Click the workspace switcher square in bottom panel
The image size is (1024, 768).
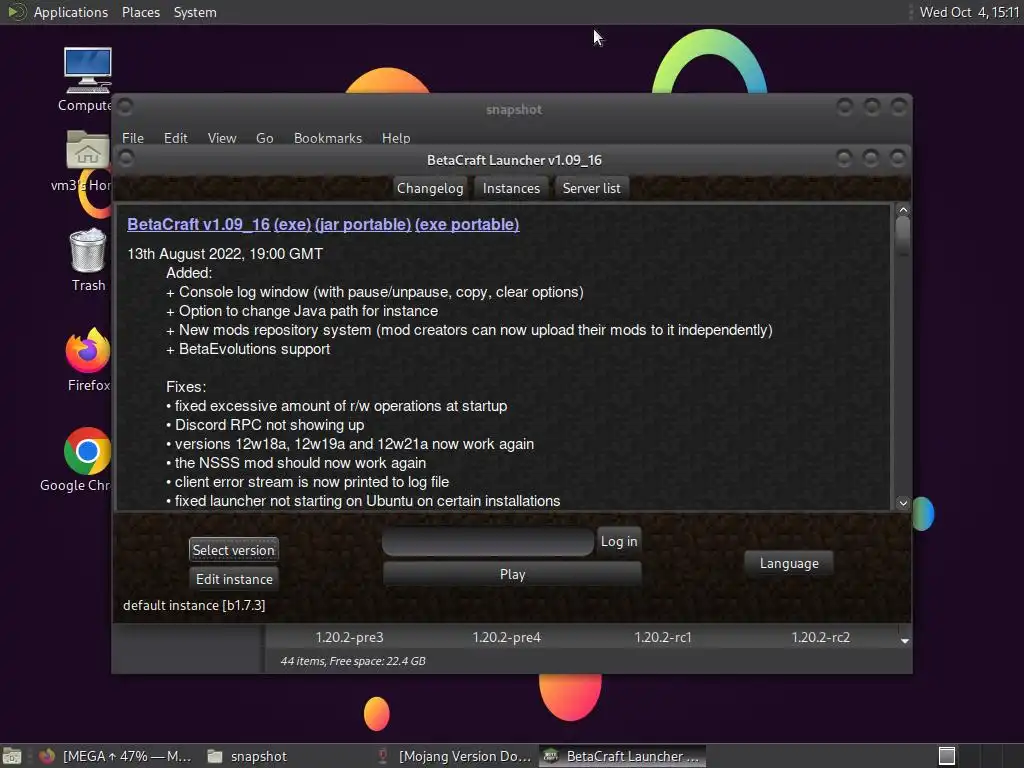tap(947, 756)
